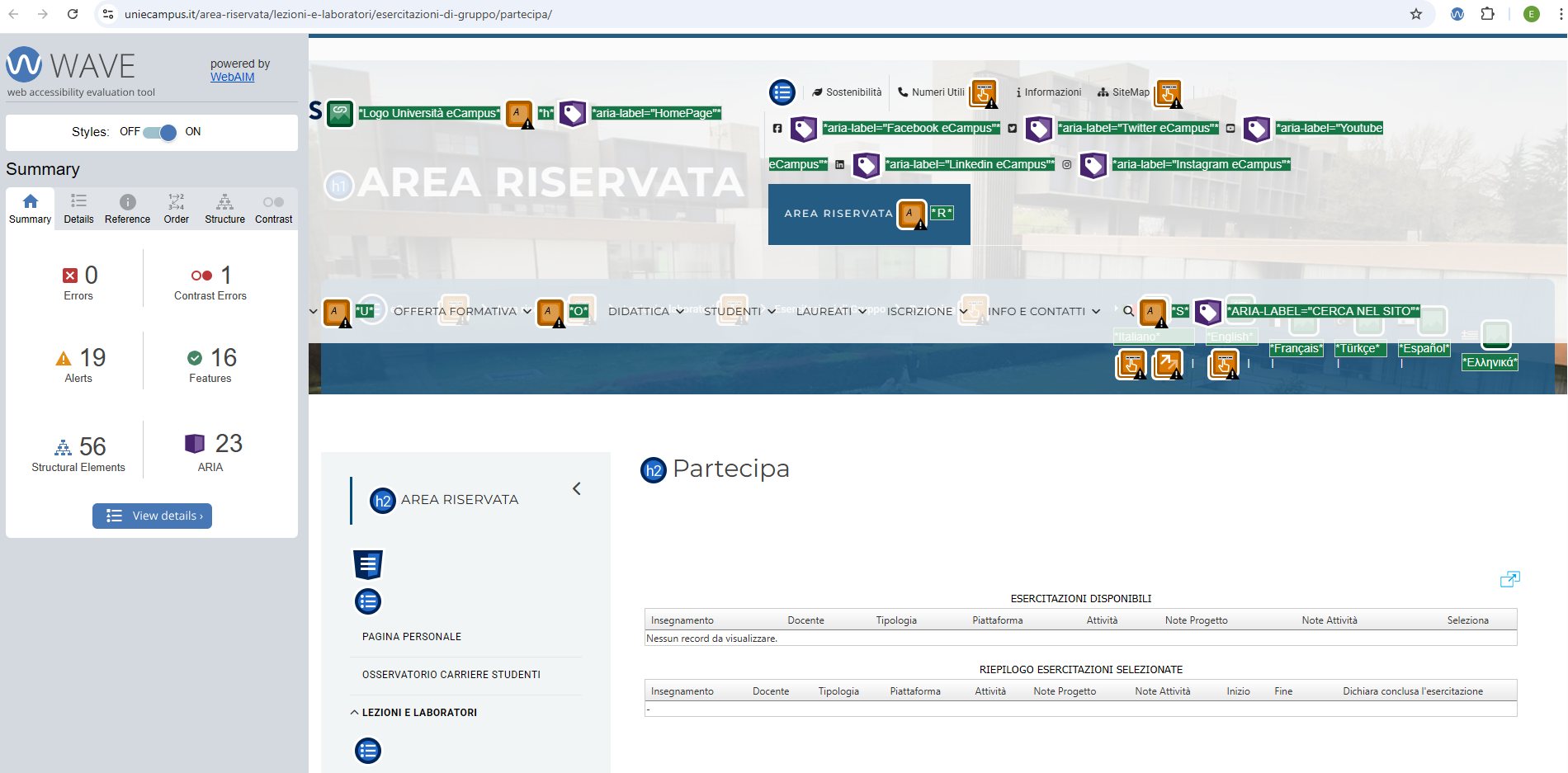Reload the page with the browser refresh icon
The image size is (1568, 773).
pos(73,14)
